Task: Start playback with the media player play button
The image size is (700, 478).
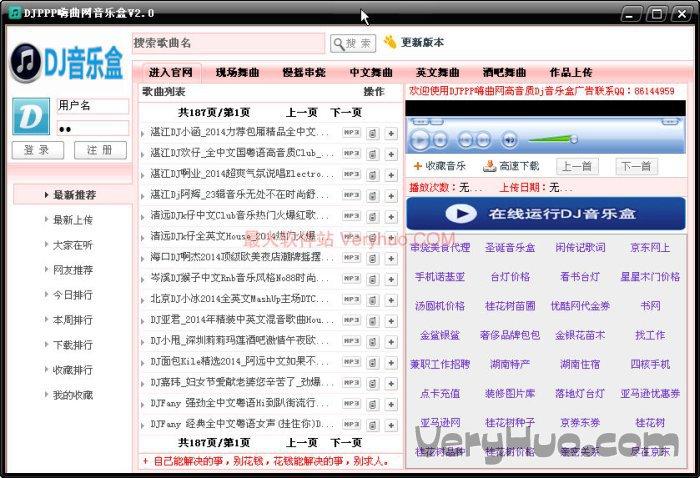Action: pos(420,140)
